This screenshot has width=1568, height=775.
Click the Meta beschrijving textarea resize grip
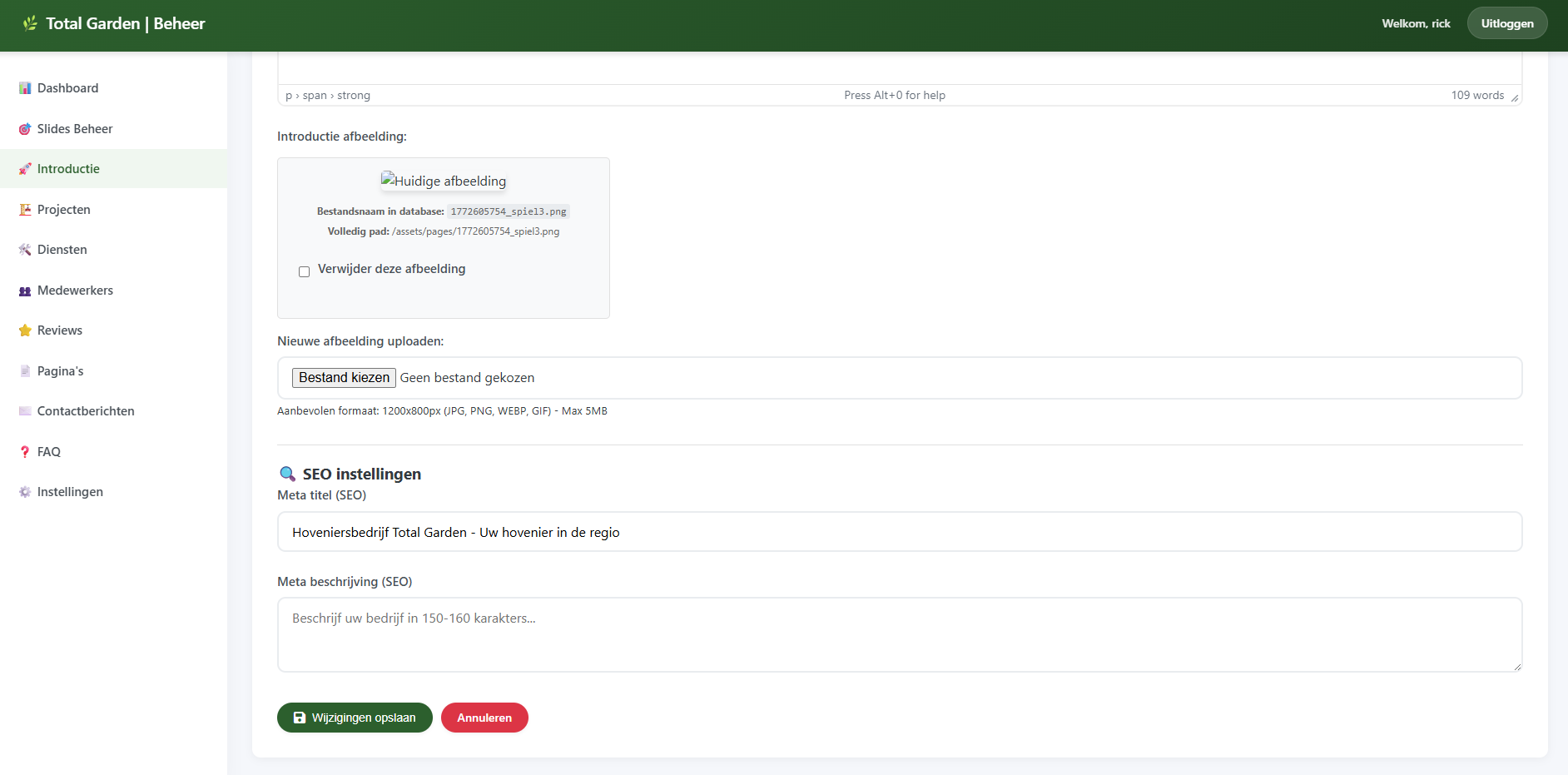(x=1517, y=666)
